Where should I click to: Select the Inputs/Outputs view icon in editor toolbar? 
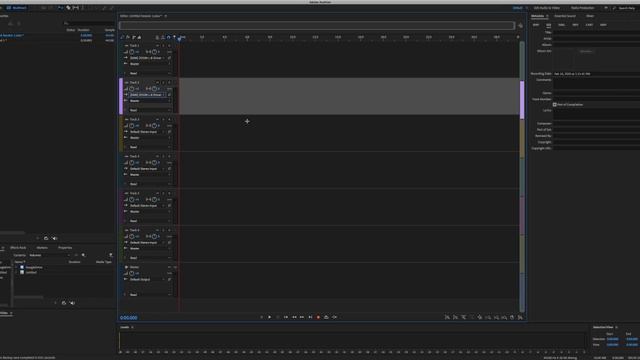(x=122, y=37)
